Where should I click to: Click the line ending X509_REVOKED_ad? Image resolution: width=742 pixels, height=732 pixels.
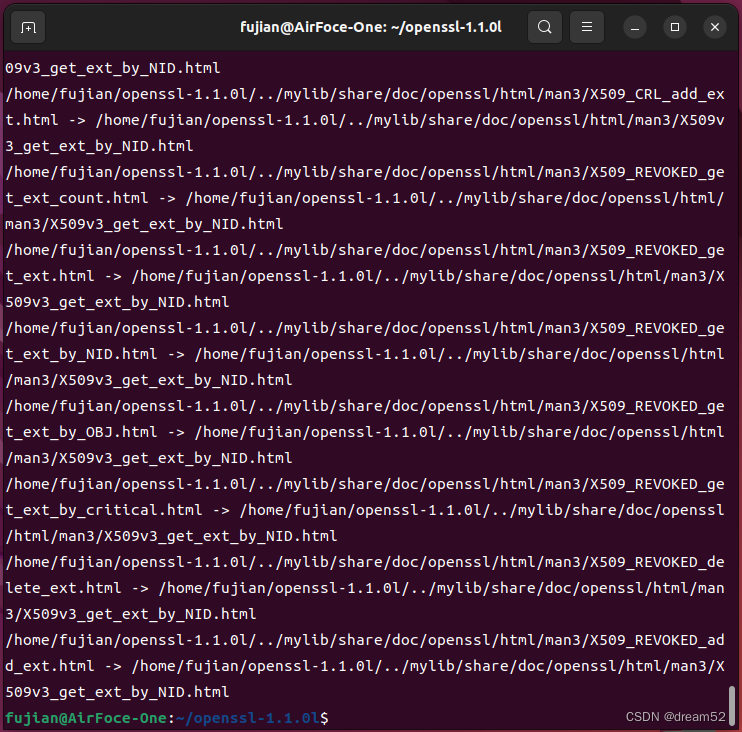click(365, 641)
